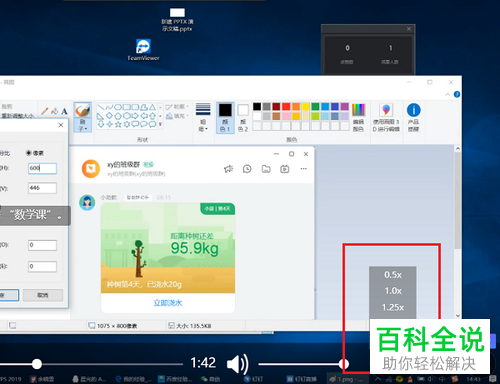Mute video using the speaker icon
Viewport: 500px width, 384px height.
(x=237, y=364)
